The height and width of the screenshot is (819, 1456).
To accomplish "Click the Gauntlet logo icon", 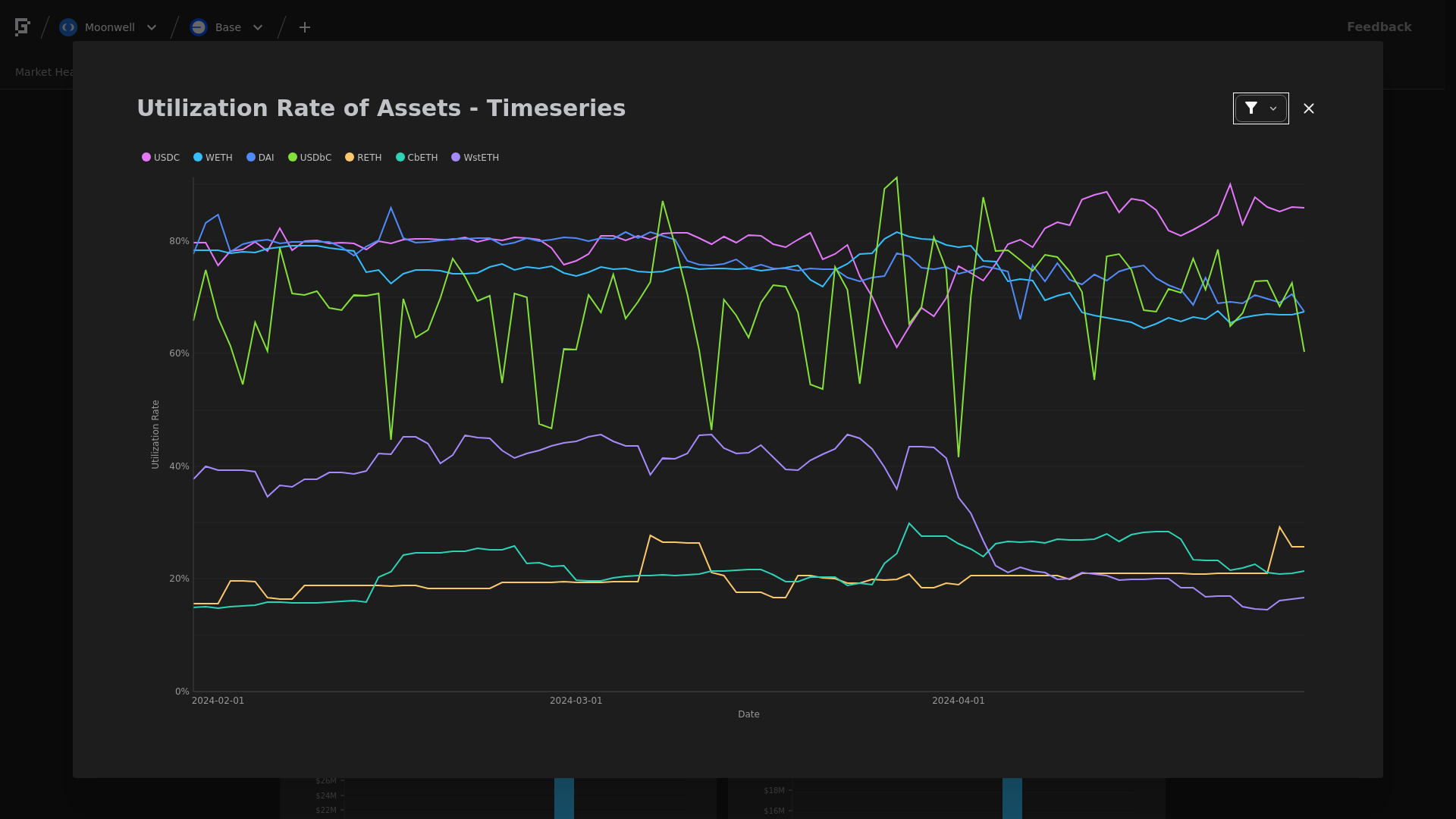I will tap(22, 27).
